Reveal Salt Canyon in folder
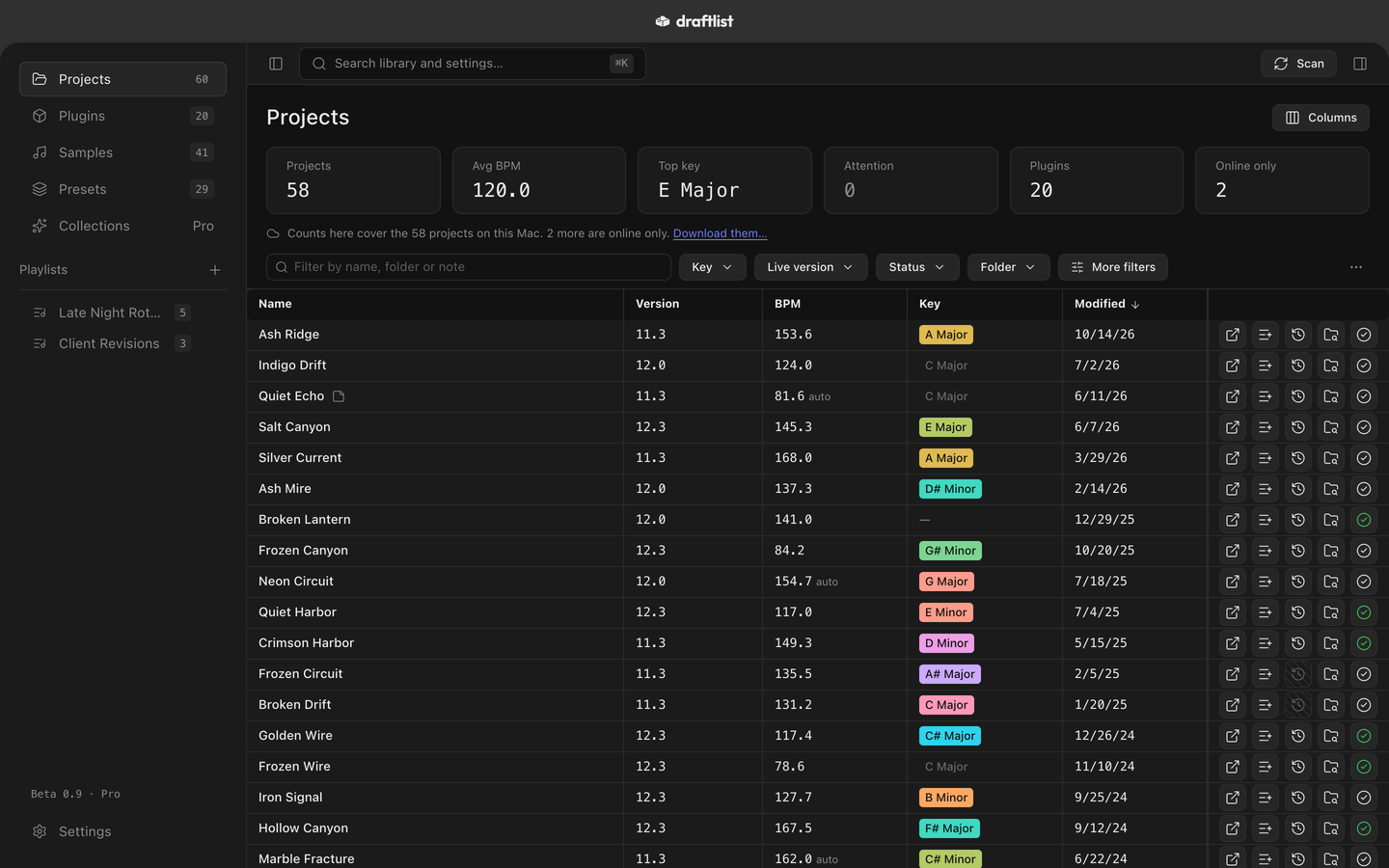The image size is (1389, 868). [x=1331, y=427]
